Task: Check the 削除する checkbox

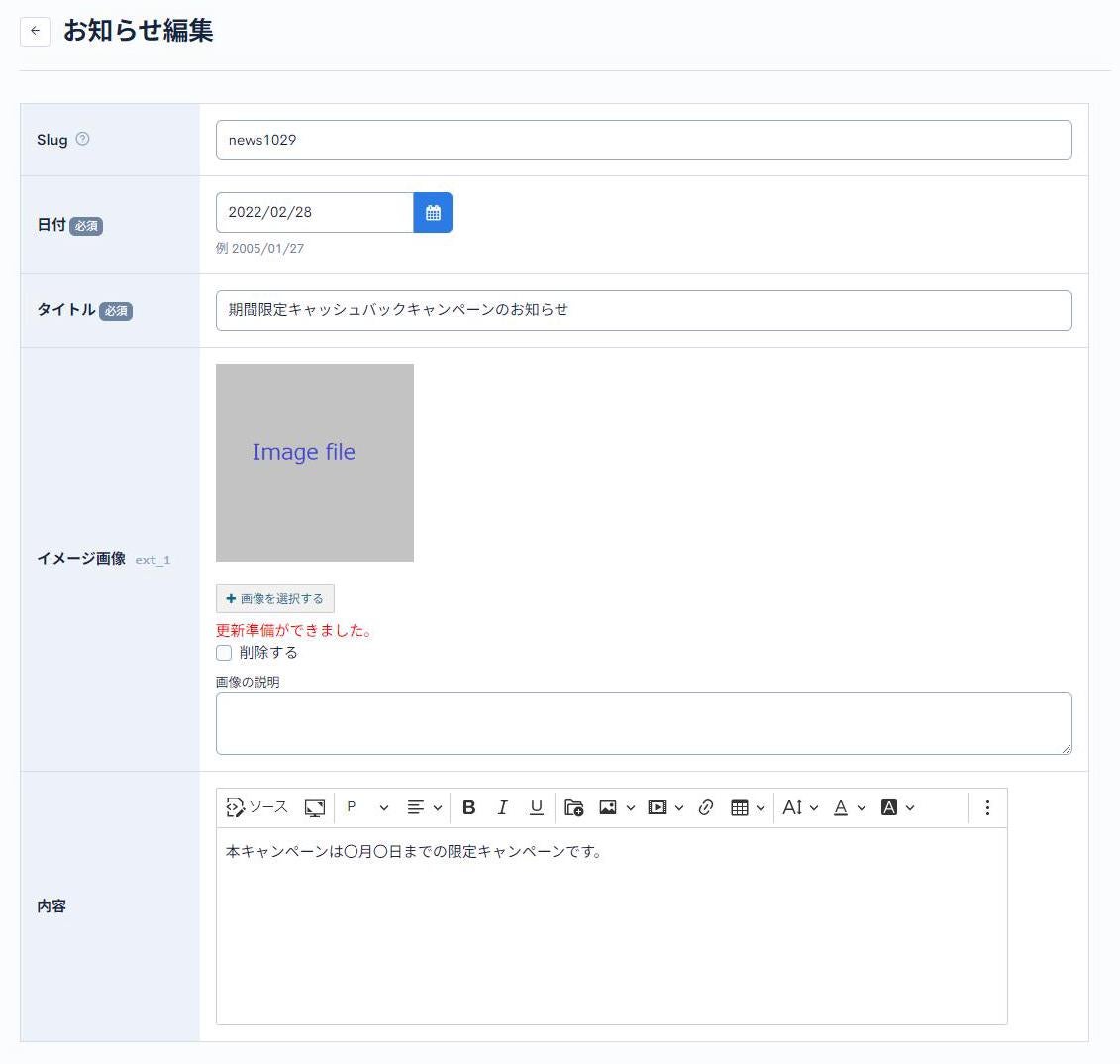Action: tap(224, 653)
